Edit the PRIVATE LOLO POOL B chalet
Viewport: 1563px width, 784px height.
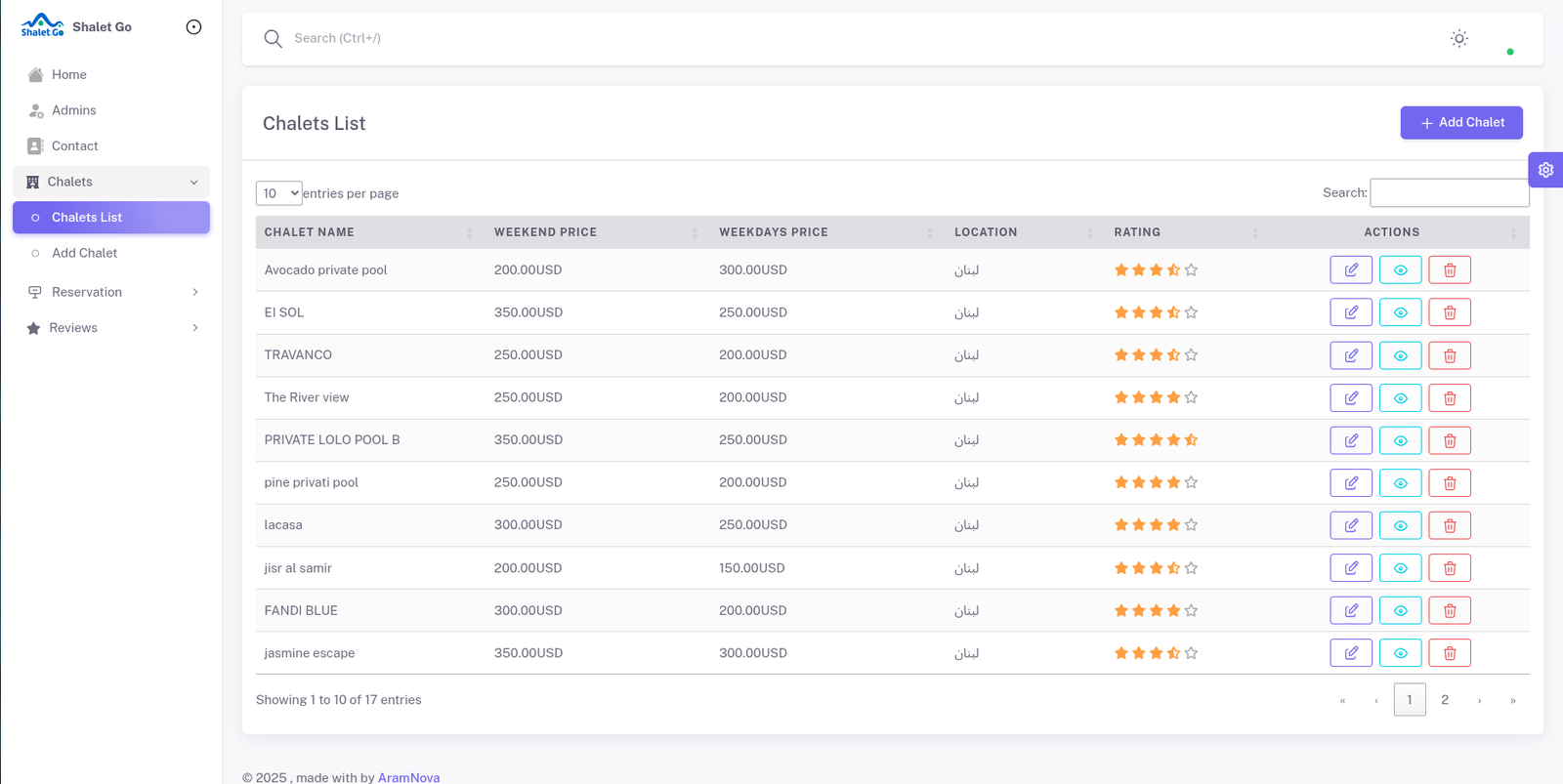click(1351, 440)
